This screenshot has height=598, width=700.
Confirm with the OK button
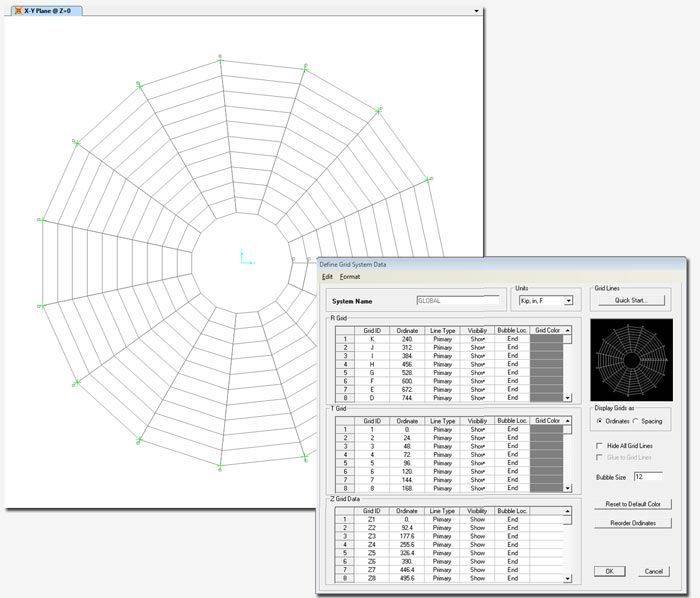(x=609, y=571)
